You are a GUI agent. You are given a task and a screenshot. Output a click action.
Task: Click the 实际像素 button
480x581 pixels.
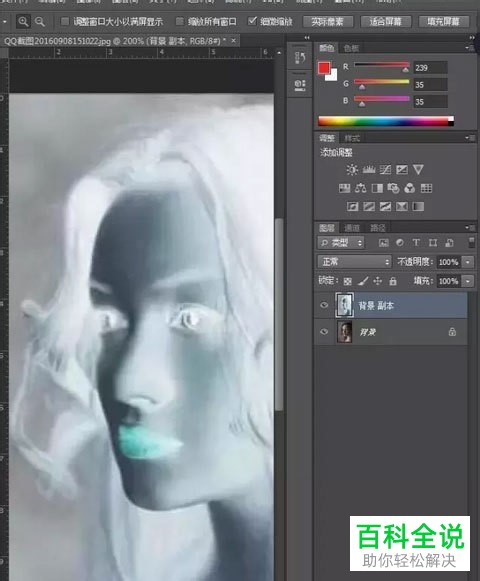pyautogui.click(x=328, y=22)
